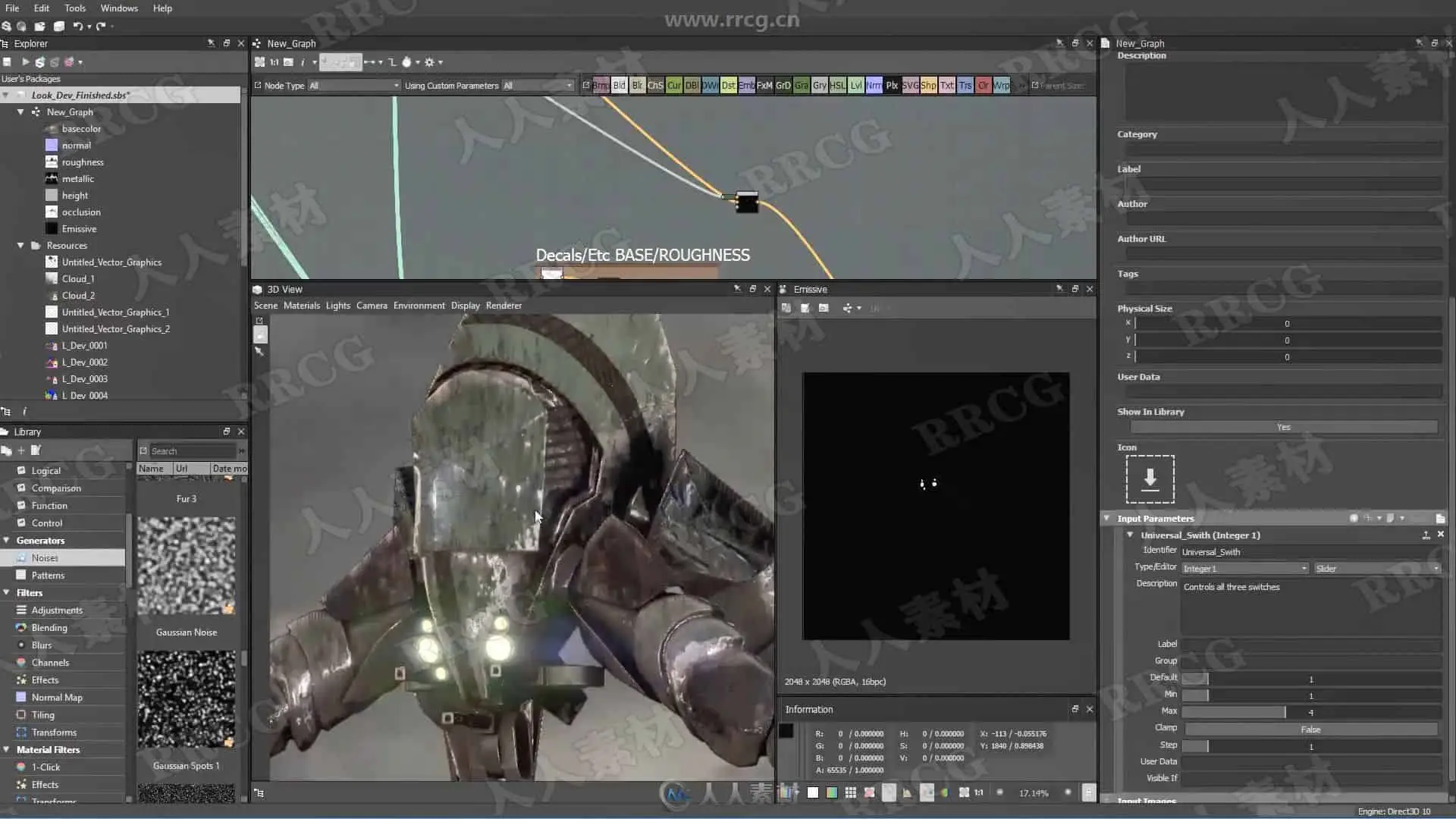Click the Normal node quick-add button
The width and height of the screenshot is (1456, 819).
pyautogui.click(x=874, y=86)
